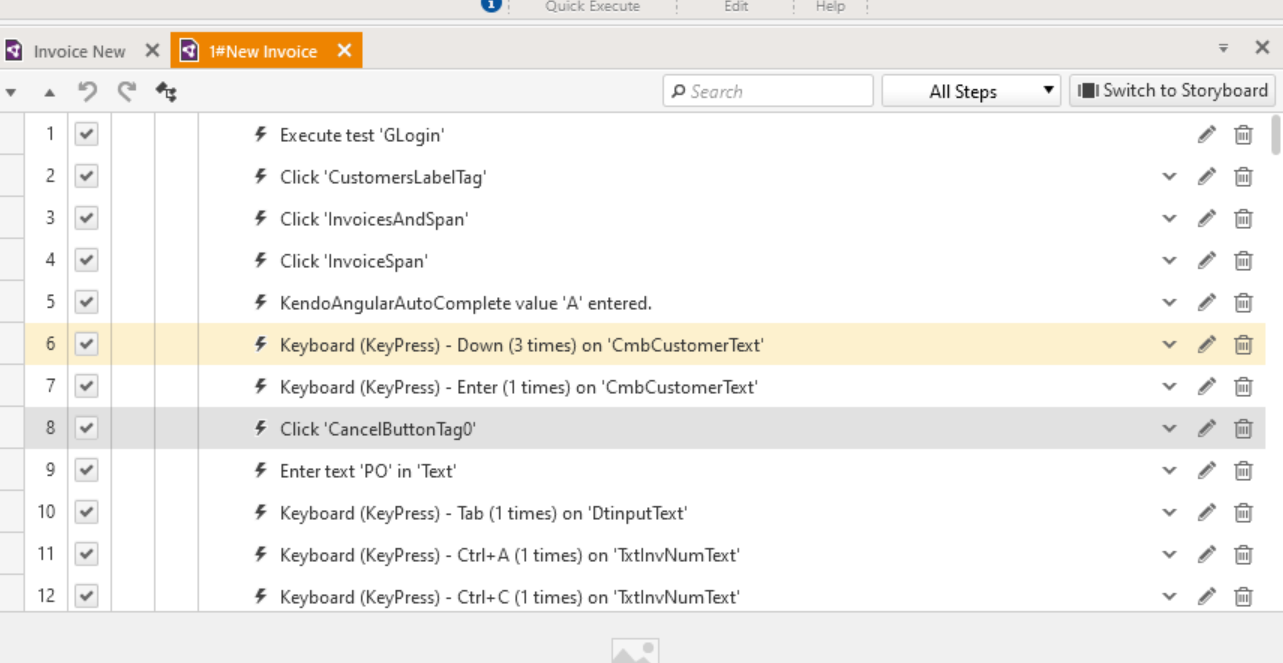This screenshot has height=663, width=1283.
Task: Close the '1#New Invoice' tab
Action: (344, 50)
